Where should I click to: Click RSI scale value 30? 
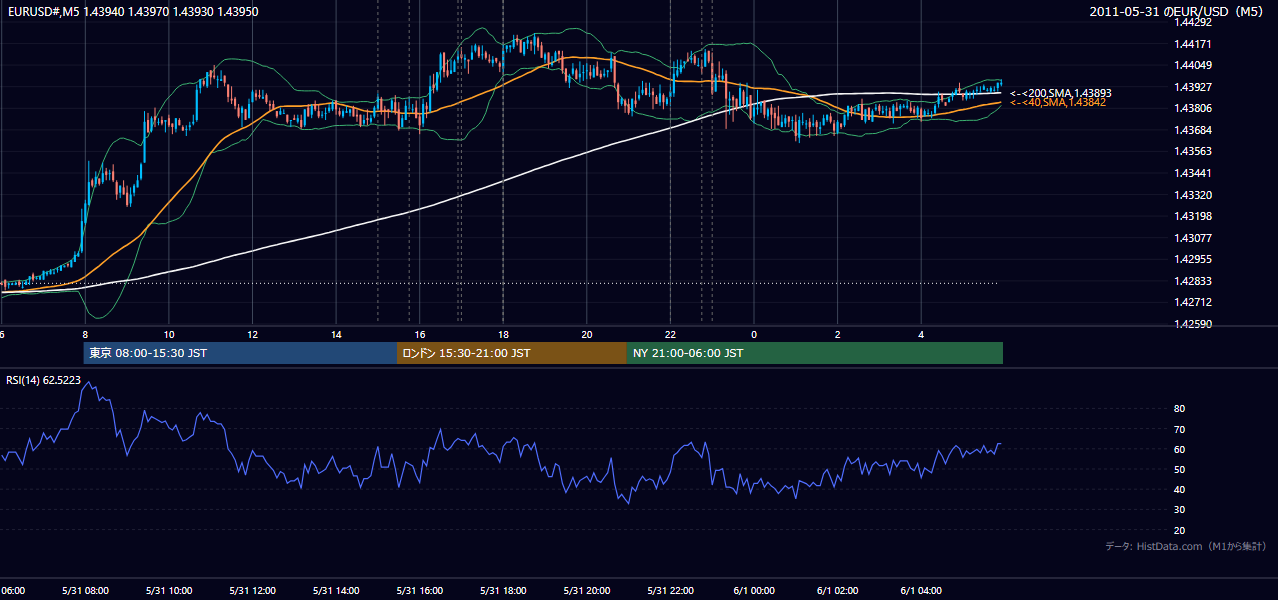coord(1179,510)
